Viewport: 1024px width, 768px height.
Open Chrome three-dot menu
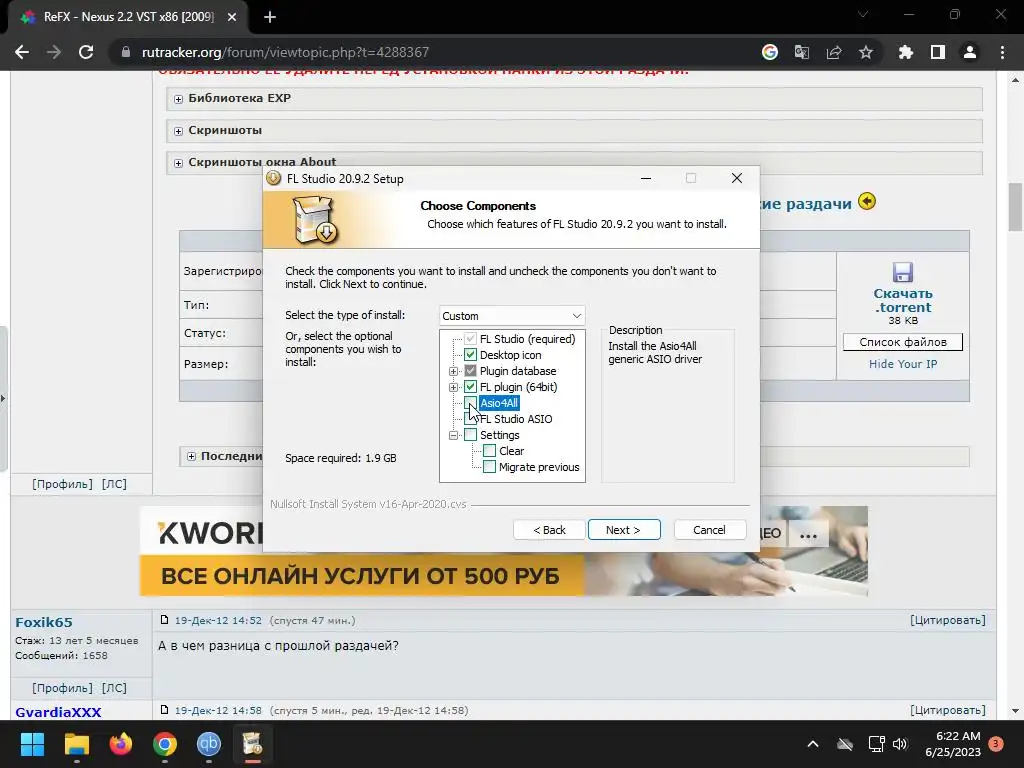pos(1002,52)
